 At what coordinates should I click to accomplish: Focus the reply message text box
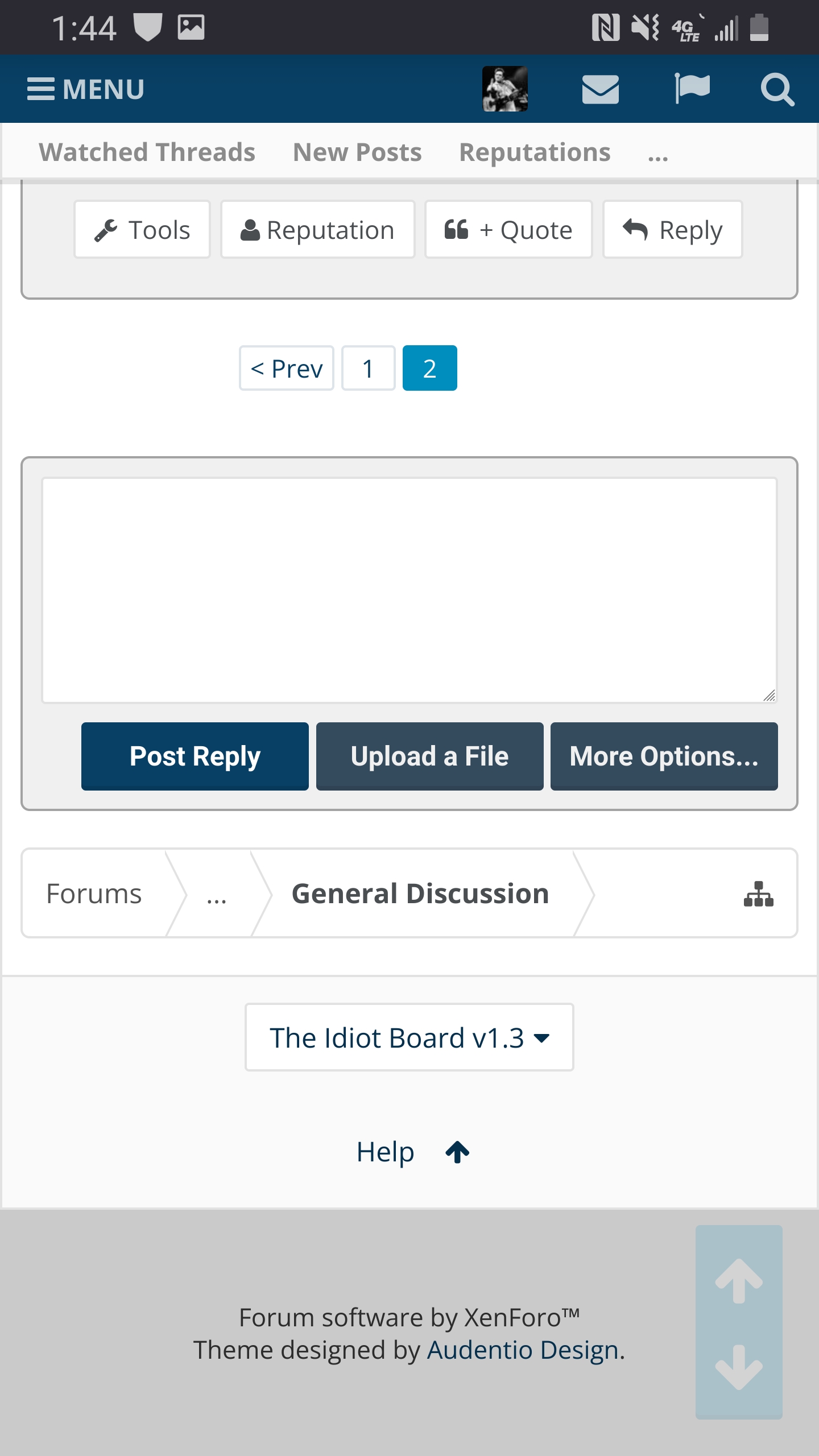(x=409, y=590)
